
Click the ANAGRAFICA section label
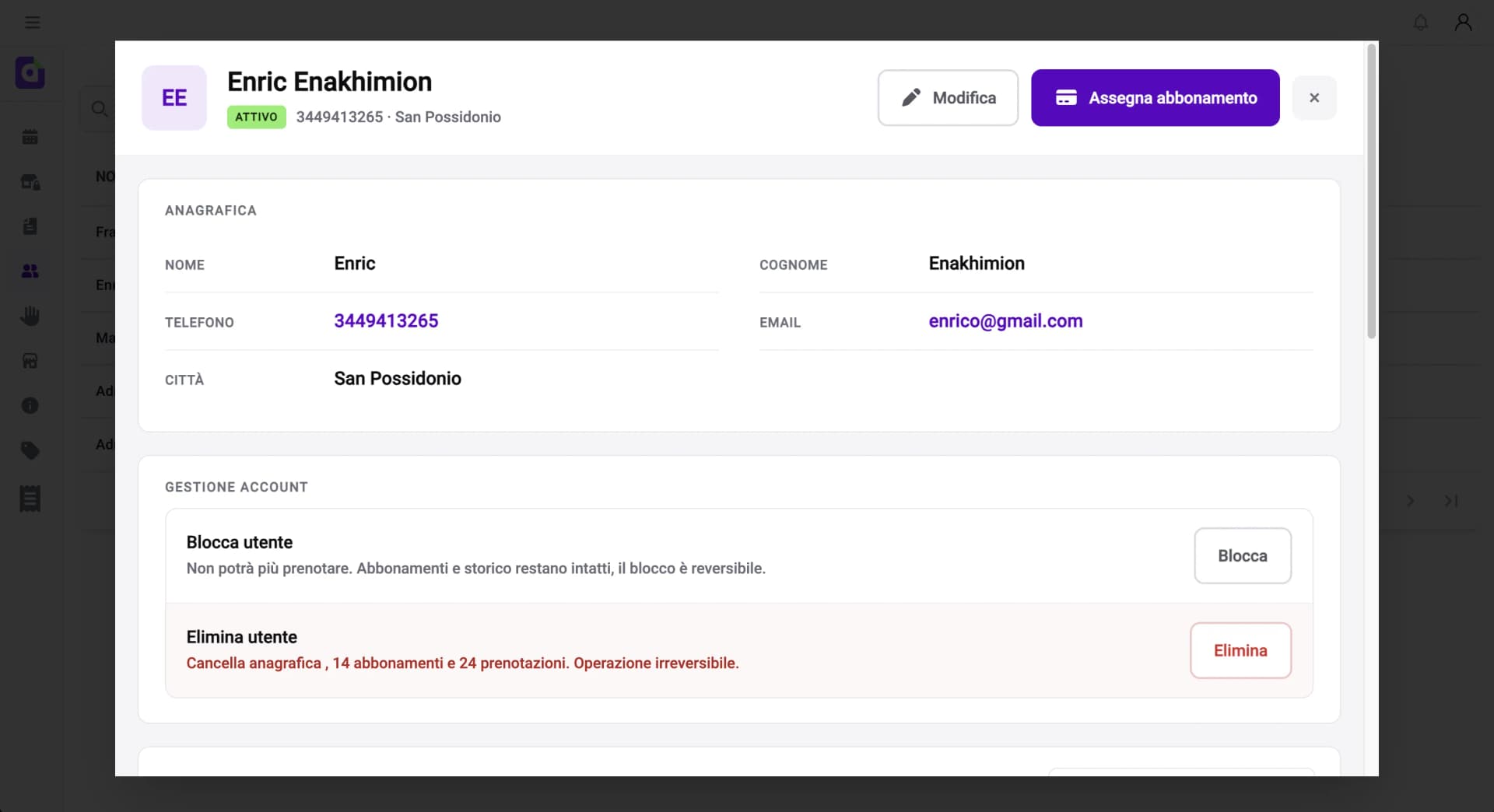click(x=211, y=210)
